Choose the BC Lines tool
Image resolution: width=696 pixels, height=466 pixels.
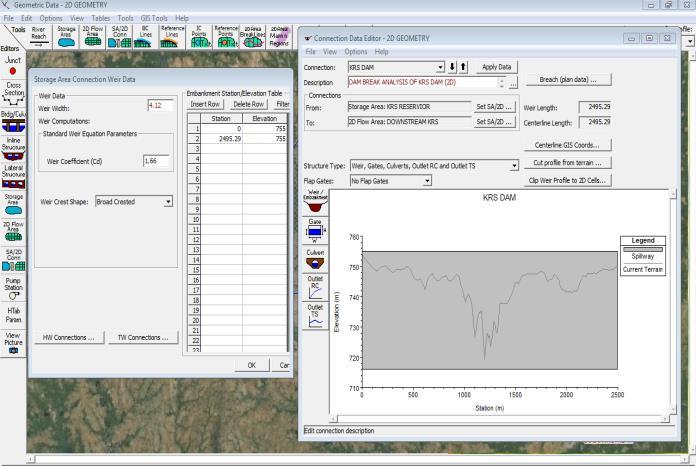pyautogui.click(x=146, y=37)
